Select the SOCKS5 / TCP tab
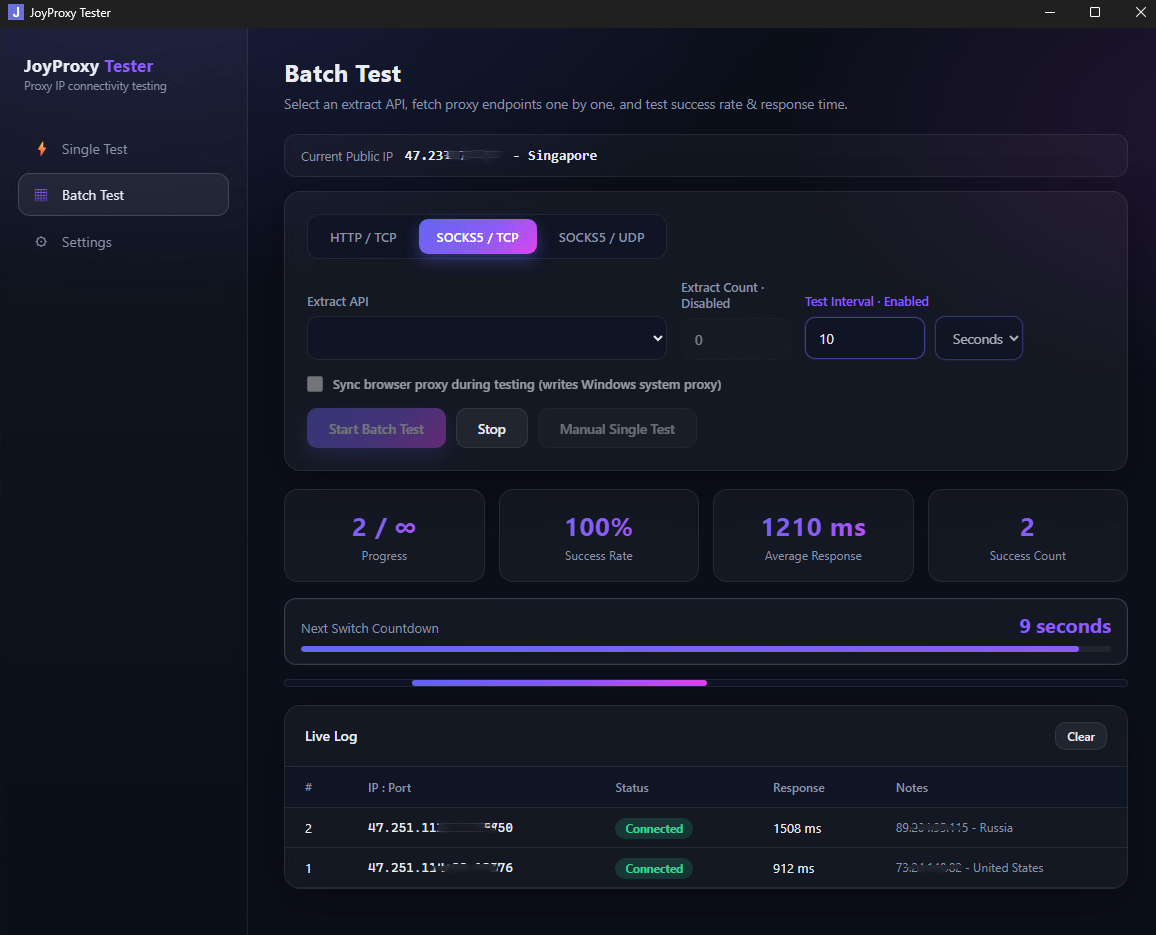1156x935 pixels. tap(478, 237)
